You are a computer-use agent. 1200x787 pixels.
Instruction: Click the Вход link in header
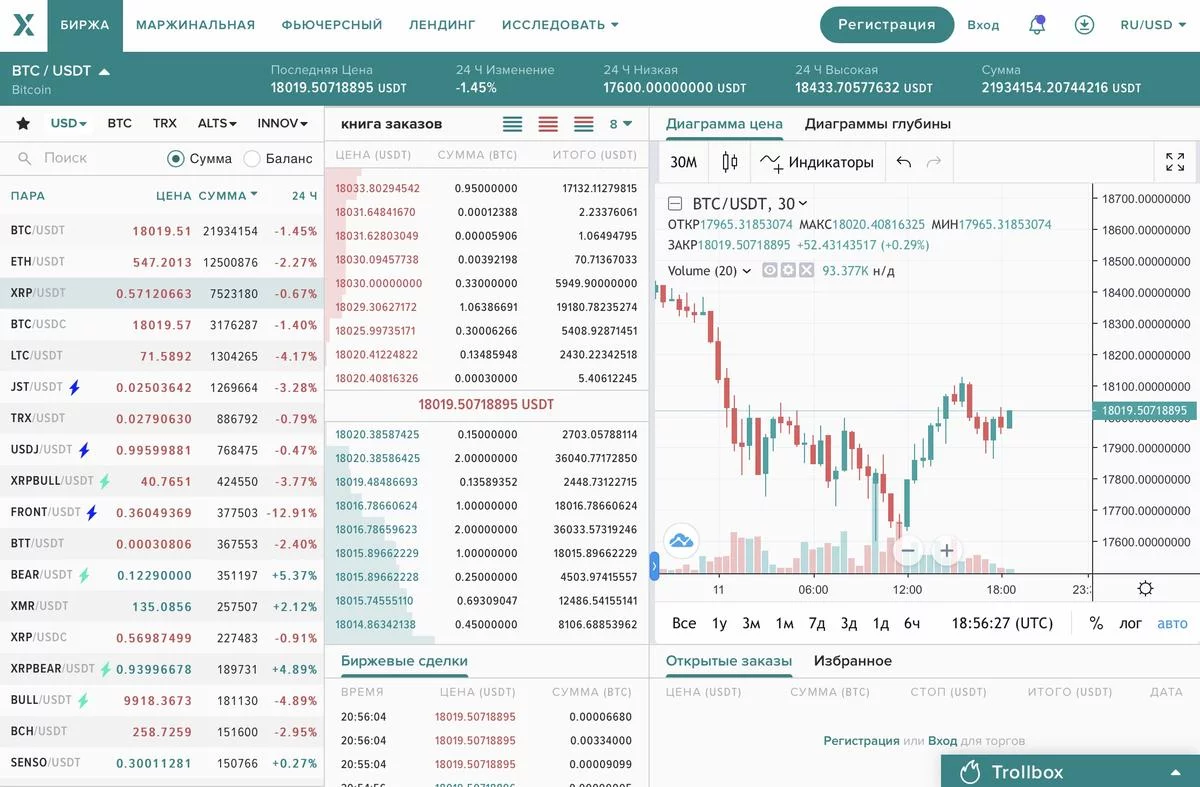pyautogui.click(x=983, y=25)
